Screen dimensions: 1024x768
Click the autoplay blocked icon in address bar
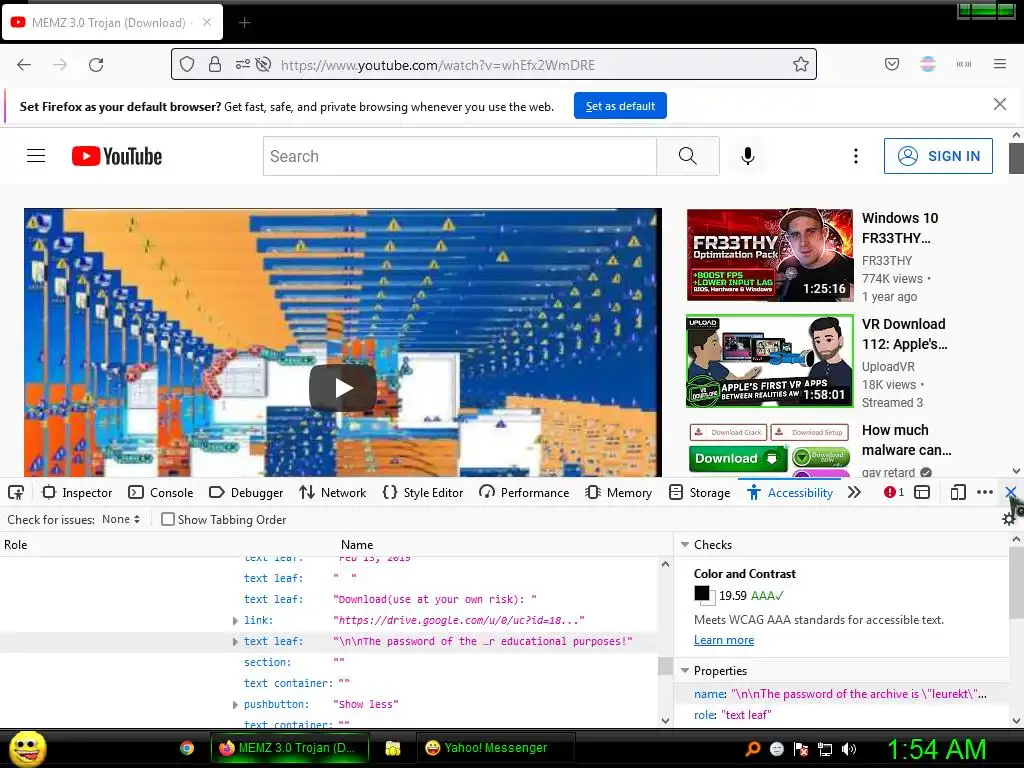263,64
